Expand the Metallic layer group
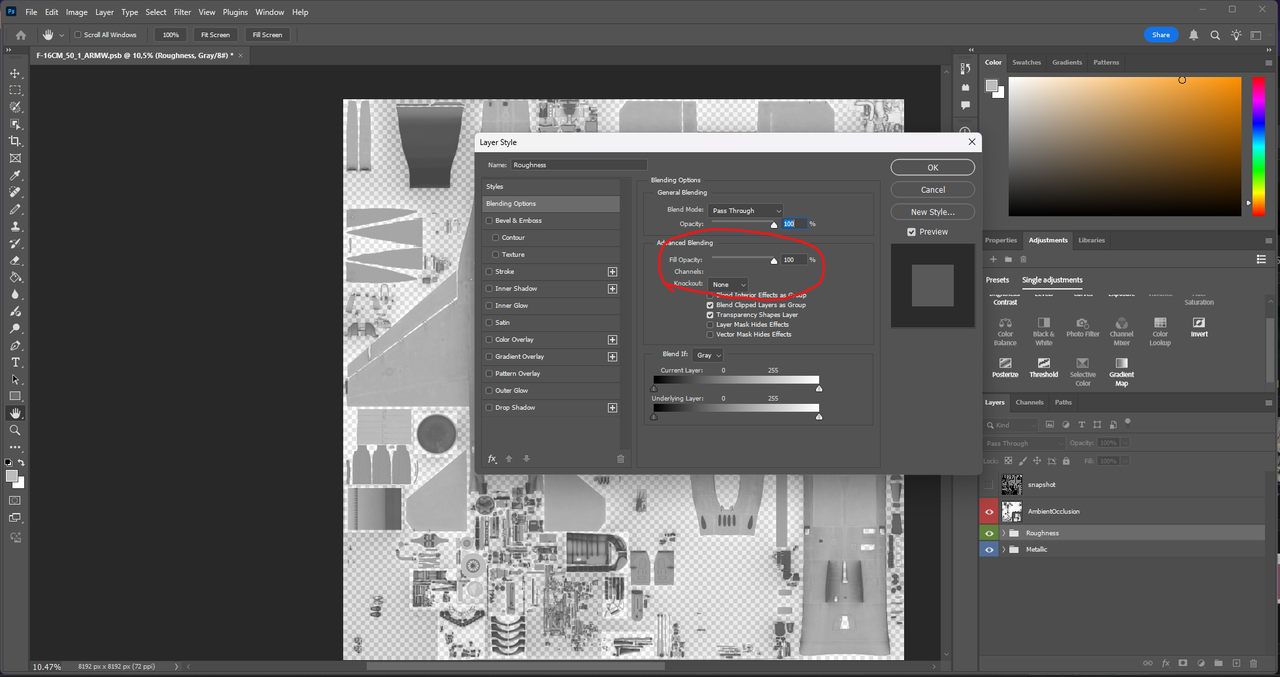The image size is (1280, 677). click(1003, 549)
